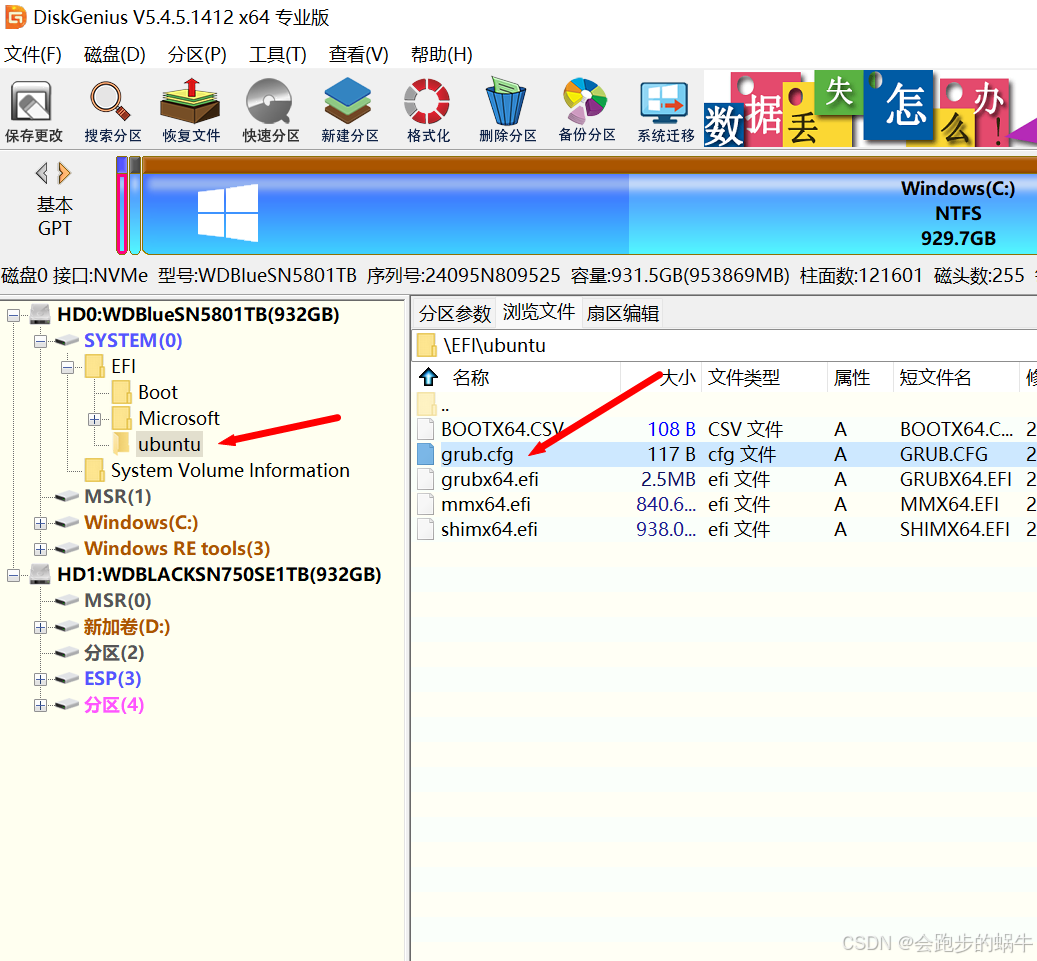
Task: Collapse the SYSTEM(0) partition node
Action: click(x=40, y=341)
